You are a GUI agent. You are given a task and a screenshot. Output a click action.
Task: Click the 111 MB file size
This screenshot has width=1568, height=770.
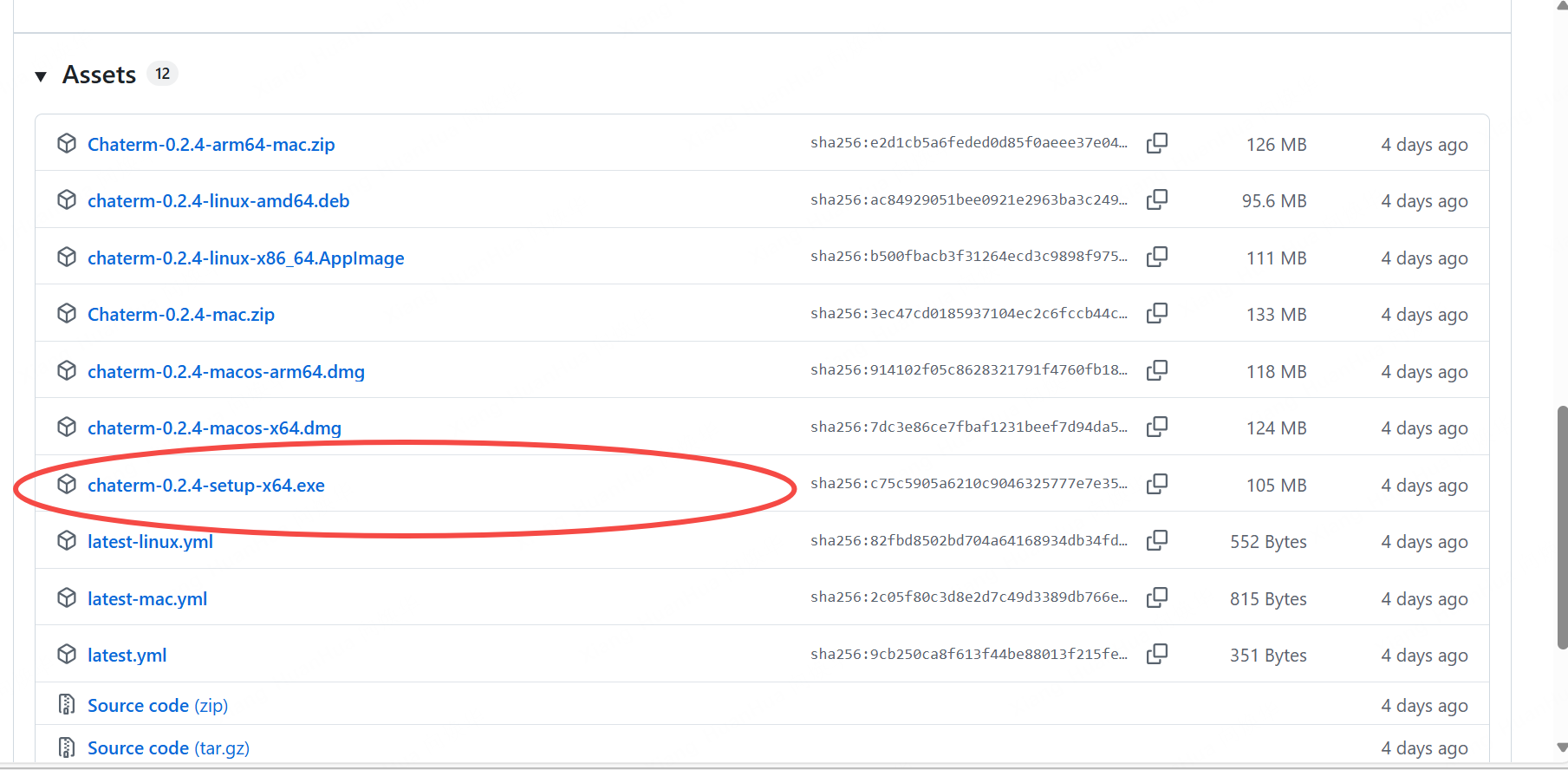[x=1277, y=258]
